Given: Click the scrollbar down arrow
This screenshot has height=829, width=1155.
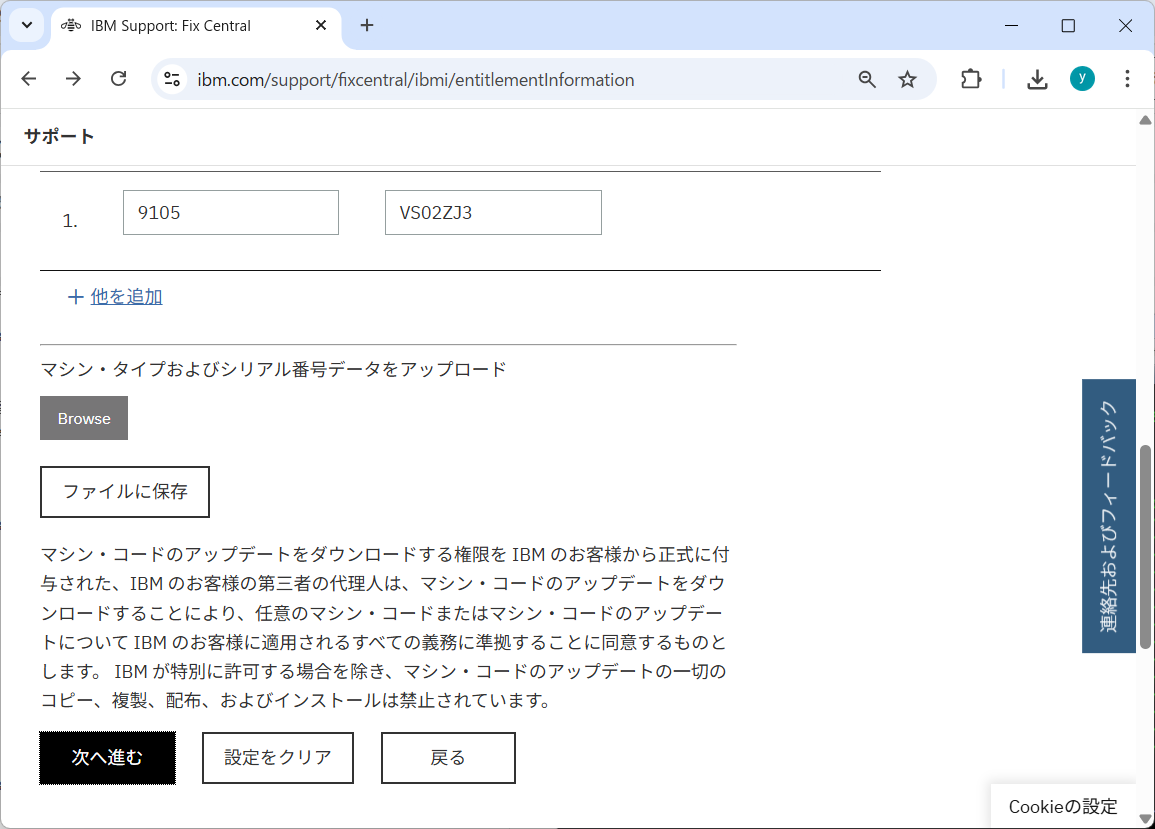Looking at the screenshot, I should click(1145, 819).
